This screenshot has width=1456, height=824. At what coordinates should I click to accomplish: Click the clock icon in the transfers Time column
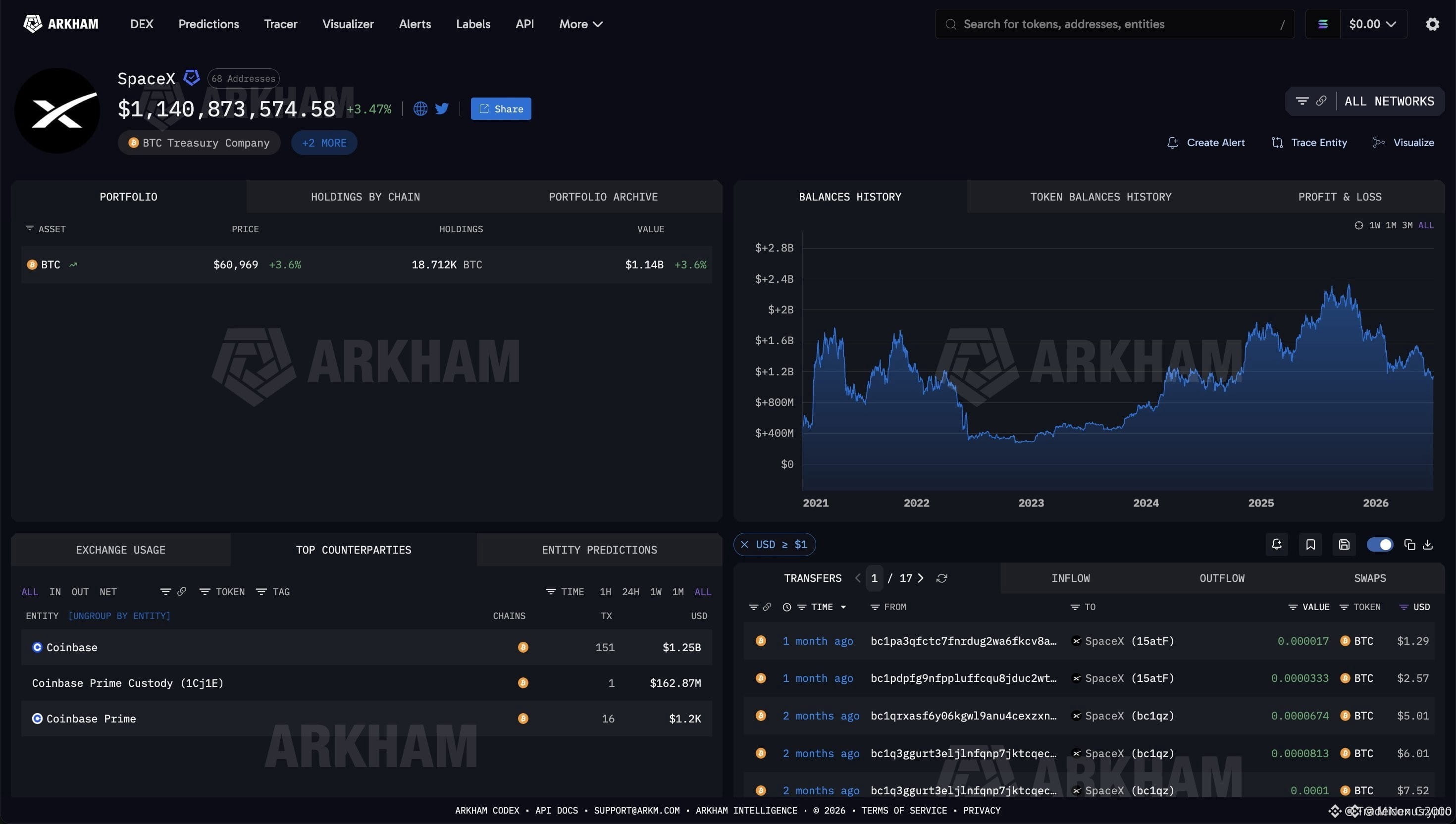tap(786, 607)
